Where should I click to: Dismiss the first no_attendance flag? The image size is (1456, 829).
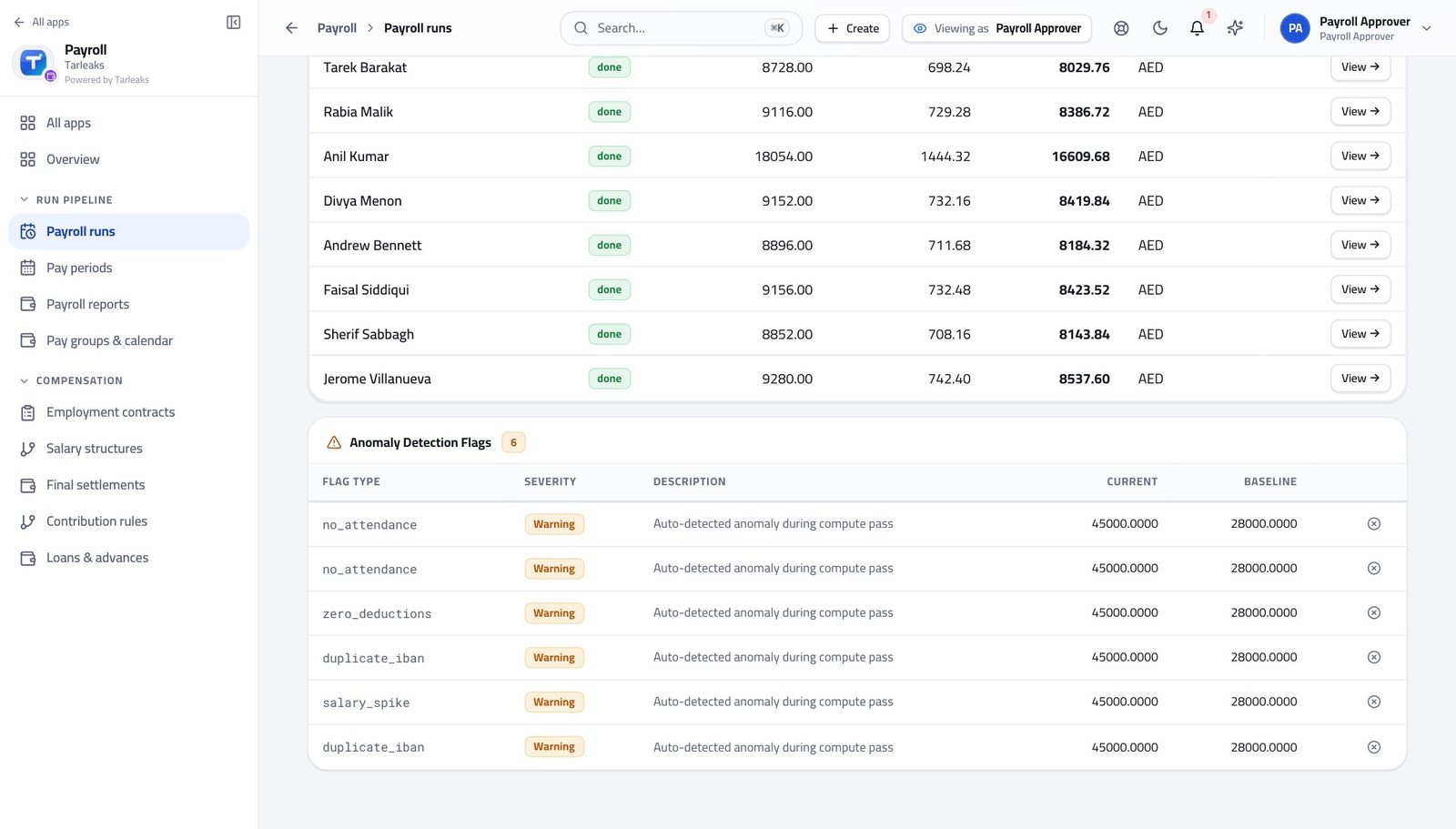click(x=1374, y=524)
